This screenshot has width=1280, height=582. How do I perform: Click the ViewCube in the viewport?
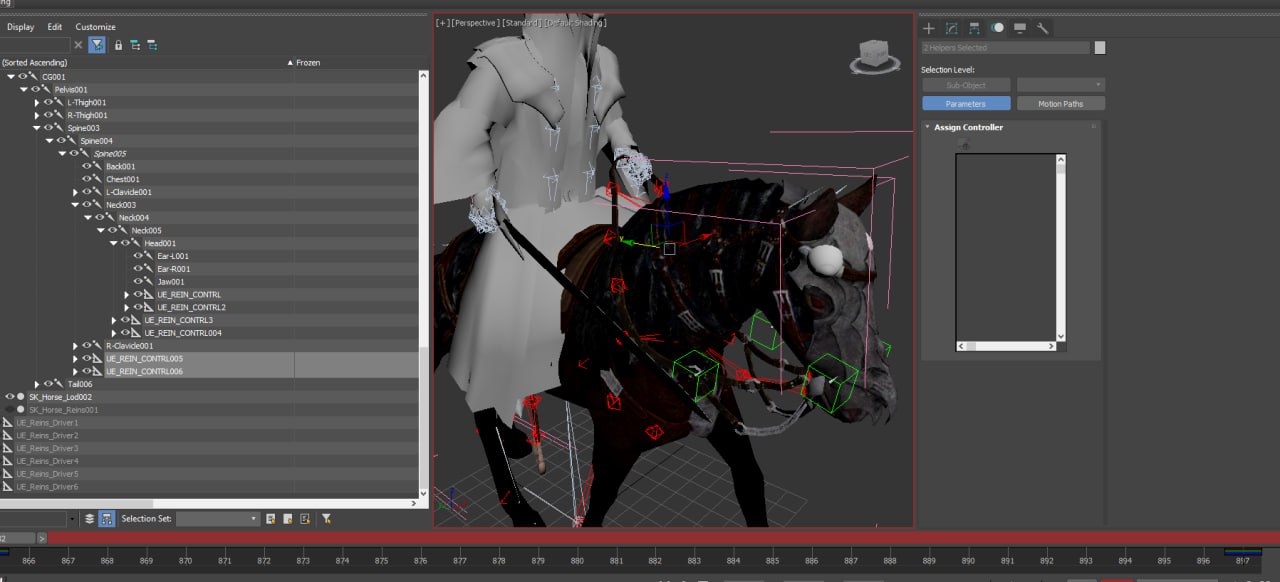(874, 57)
